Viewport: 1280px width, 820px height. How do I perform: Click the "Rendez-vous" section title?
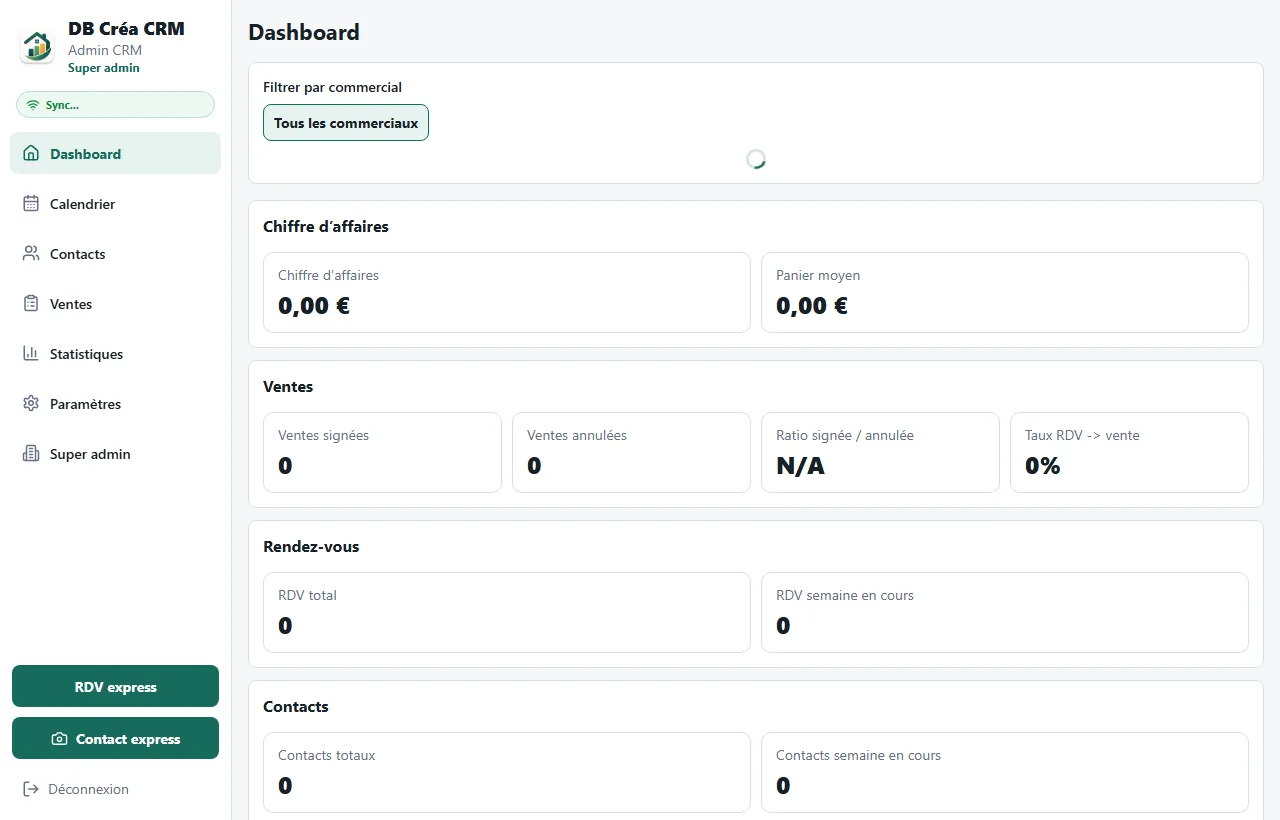(311, 547)
